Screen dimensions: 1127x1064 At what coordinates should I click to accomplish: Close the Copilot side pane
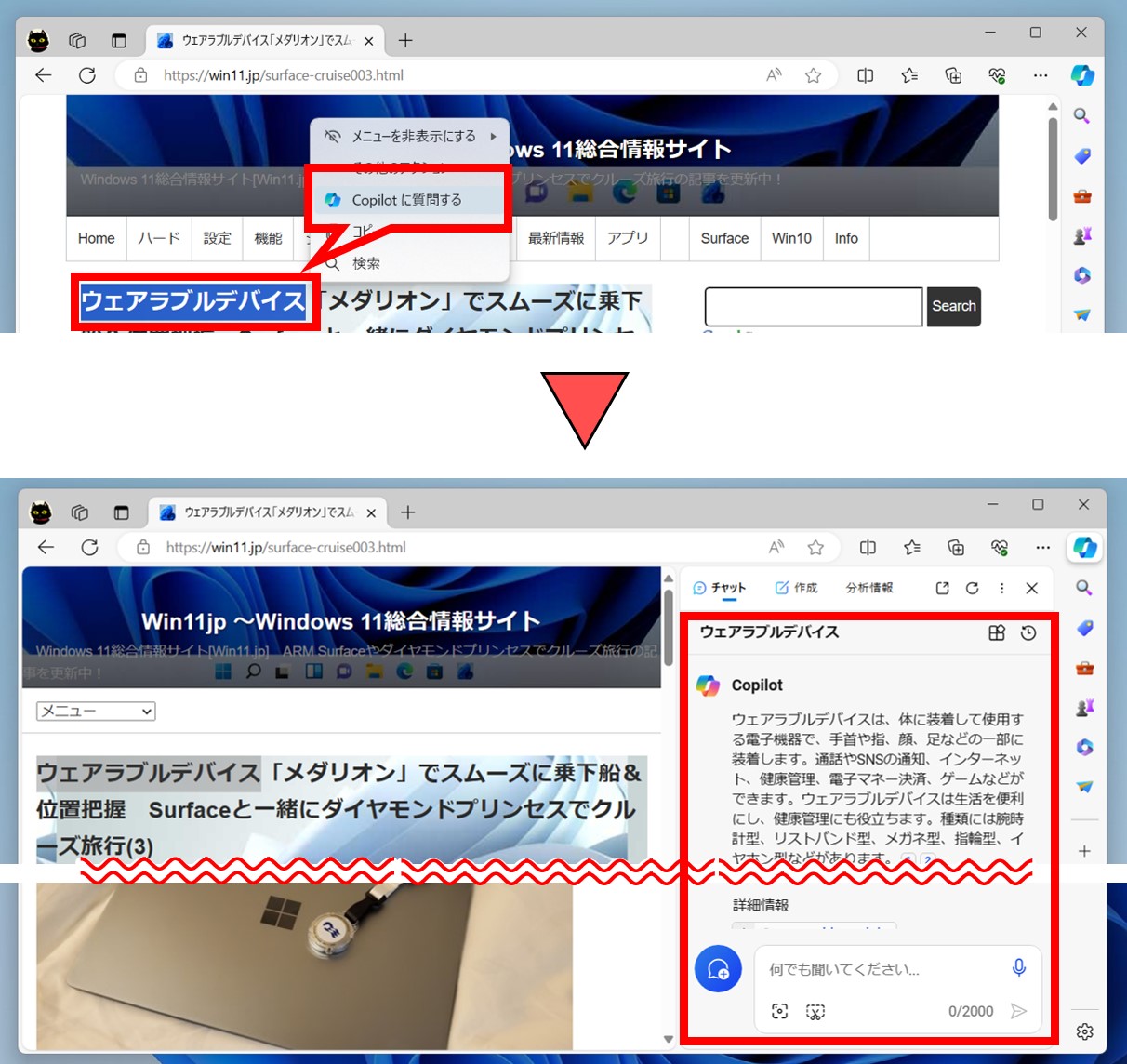[1031, 588]
